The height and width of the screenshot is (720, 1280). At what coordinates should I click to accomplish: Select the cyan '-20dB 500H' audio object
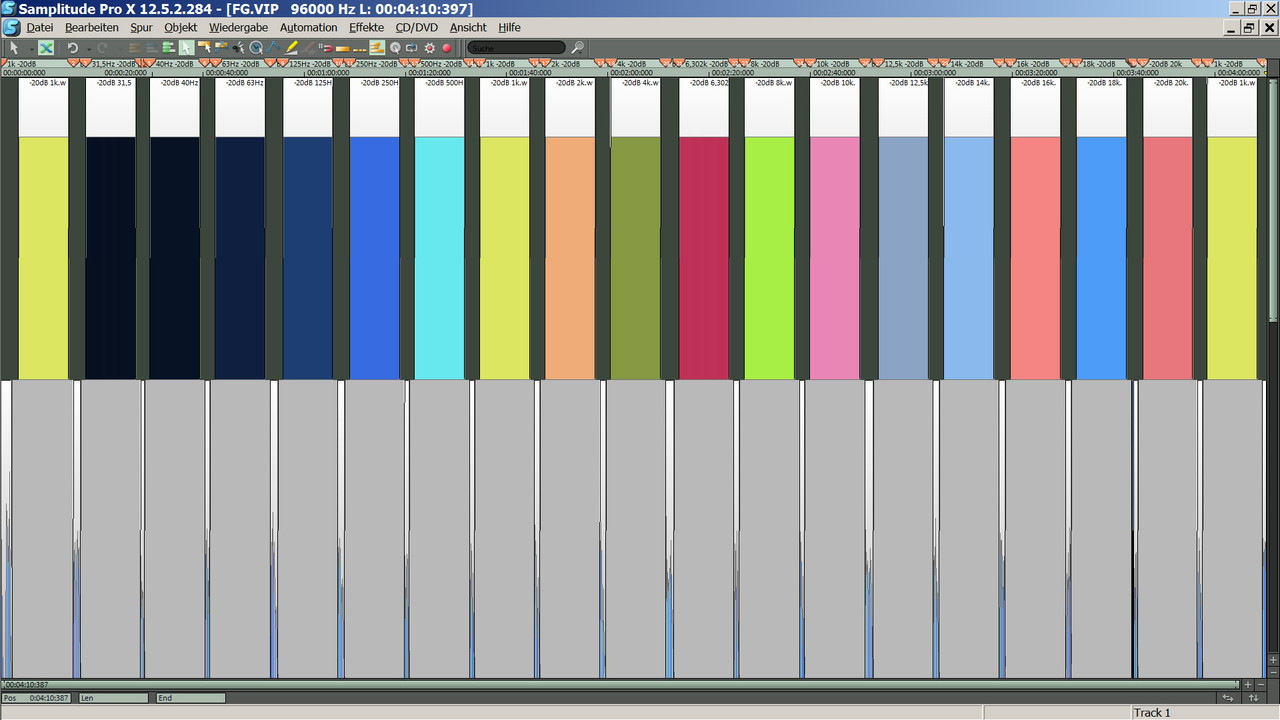point(439,228)
